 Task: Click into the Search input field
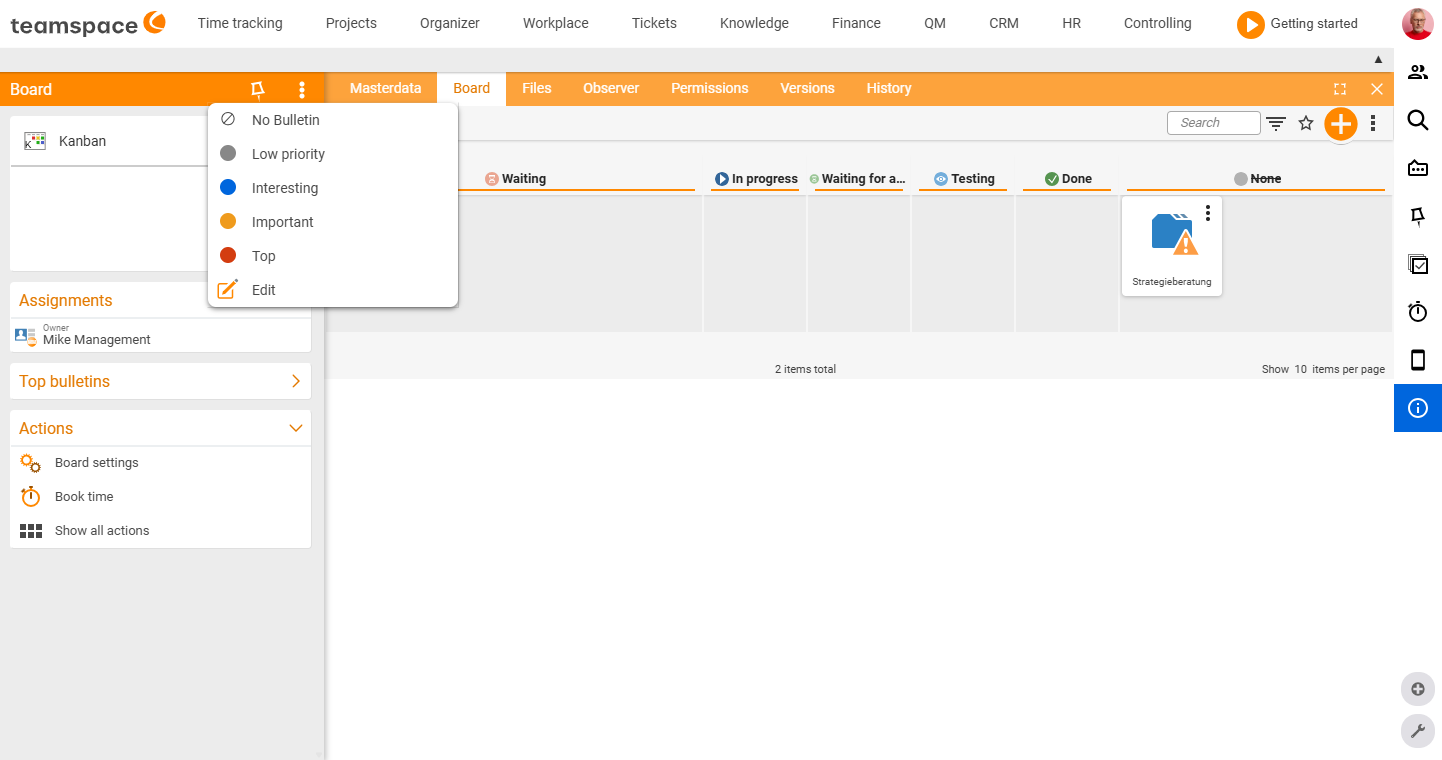point(1214,123)
